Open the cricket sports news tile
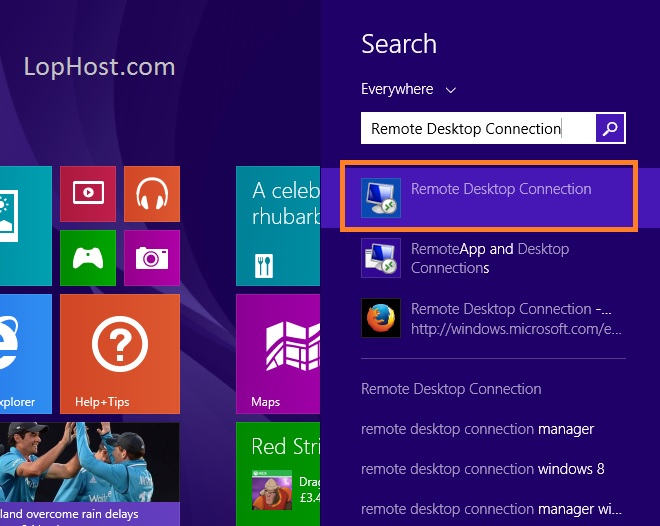The image size is (660, 526). coord(90,474)
